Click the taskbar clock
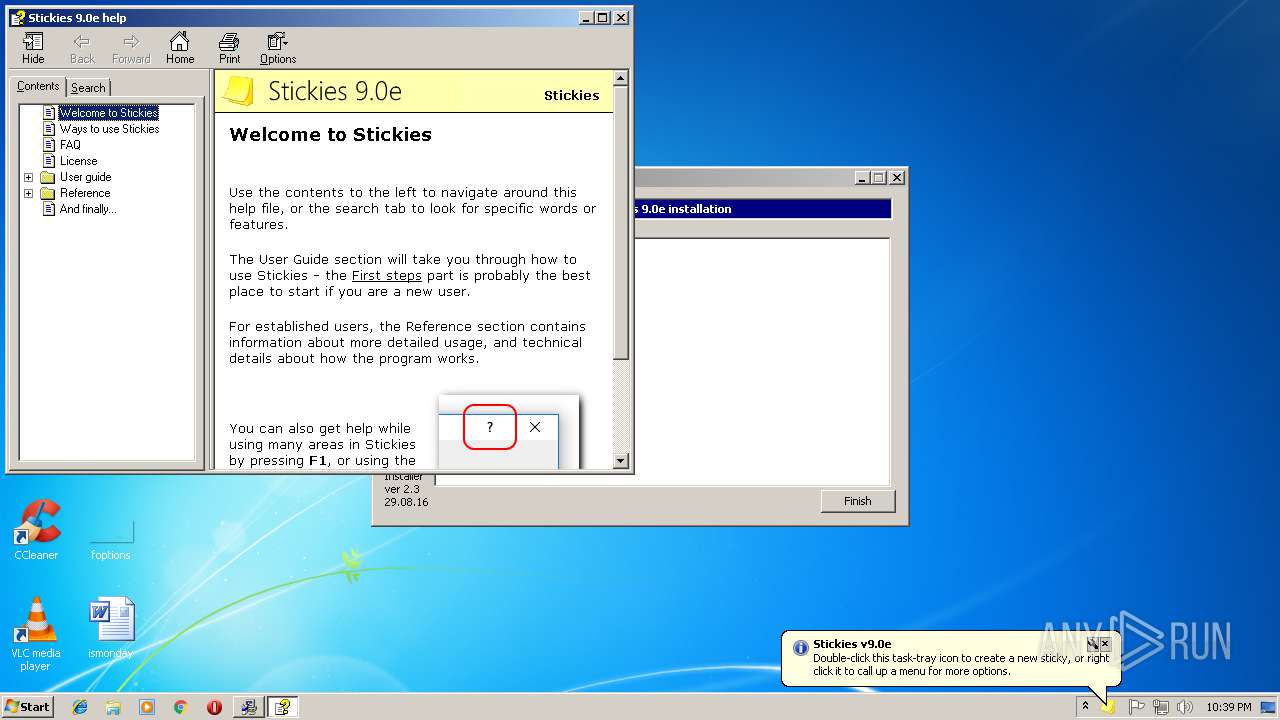Screen dimensions: 1280x720 point(1228,707)
